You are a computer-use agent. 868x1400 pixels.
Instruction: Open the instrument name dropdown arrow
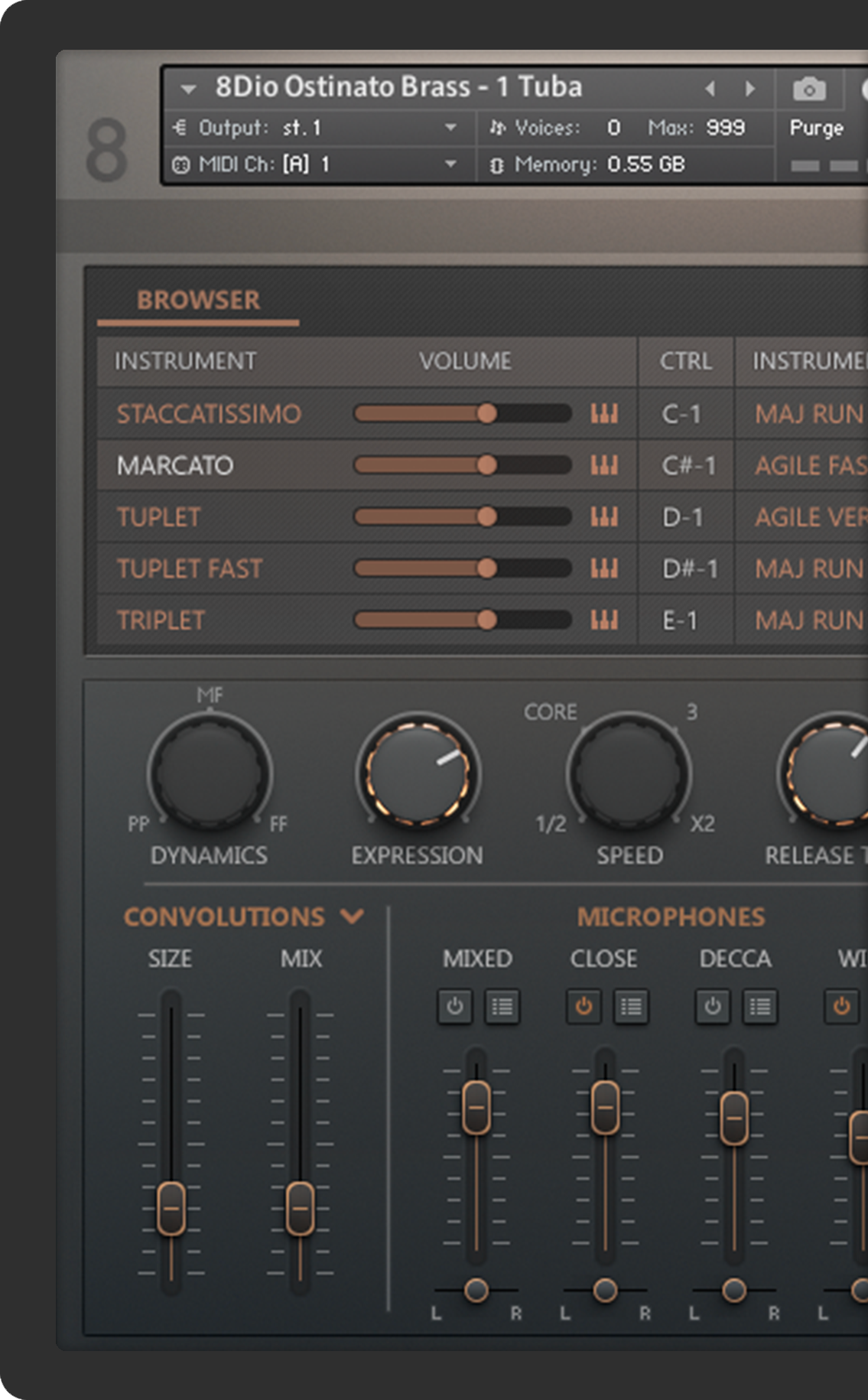coord(188,89)
